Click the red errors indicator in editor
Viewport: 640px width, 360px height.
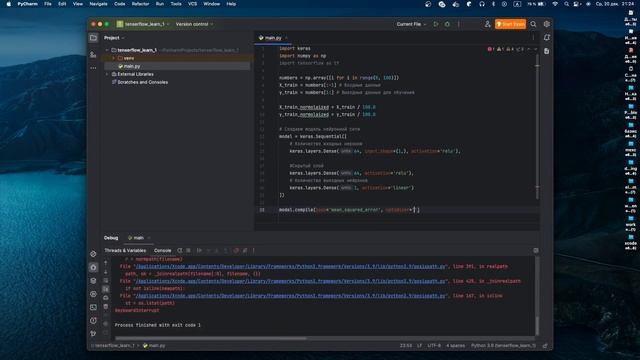(491, 49)
